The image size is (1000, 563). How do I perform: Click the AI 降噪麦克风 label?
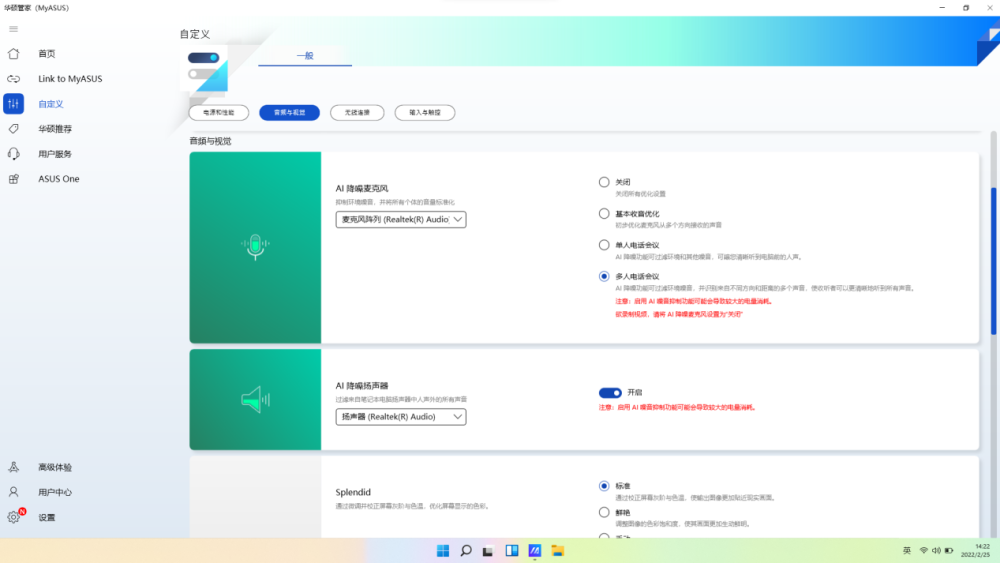click(362, 189)
